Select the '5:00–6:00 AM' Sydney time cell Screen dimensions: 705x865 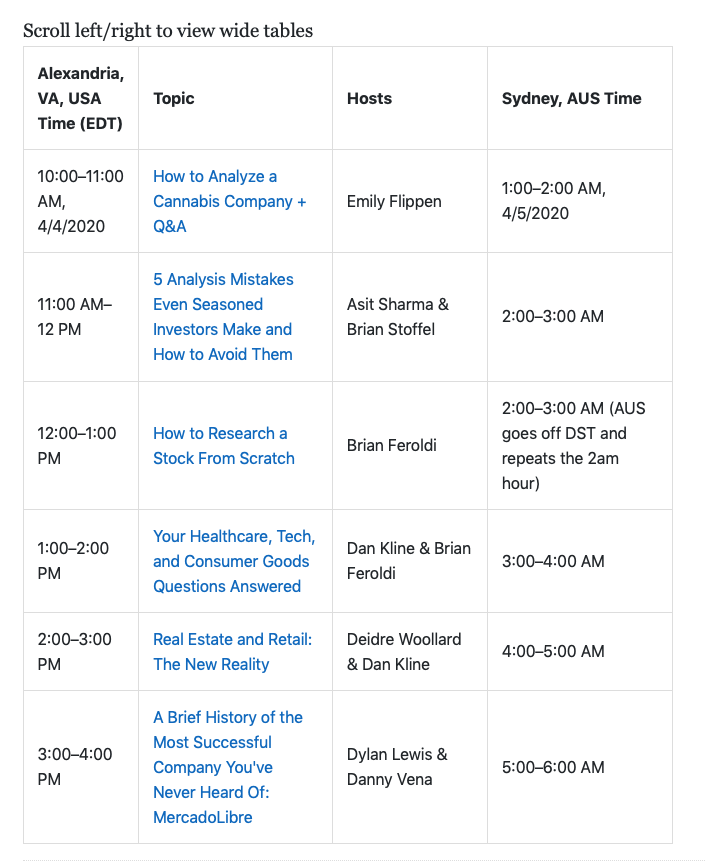pyautogui.click(x=553, y=767)
